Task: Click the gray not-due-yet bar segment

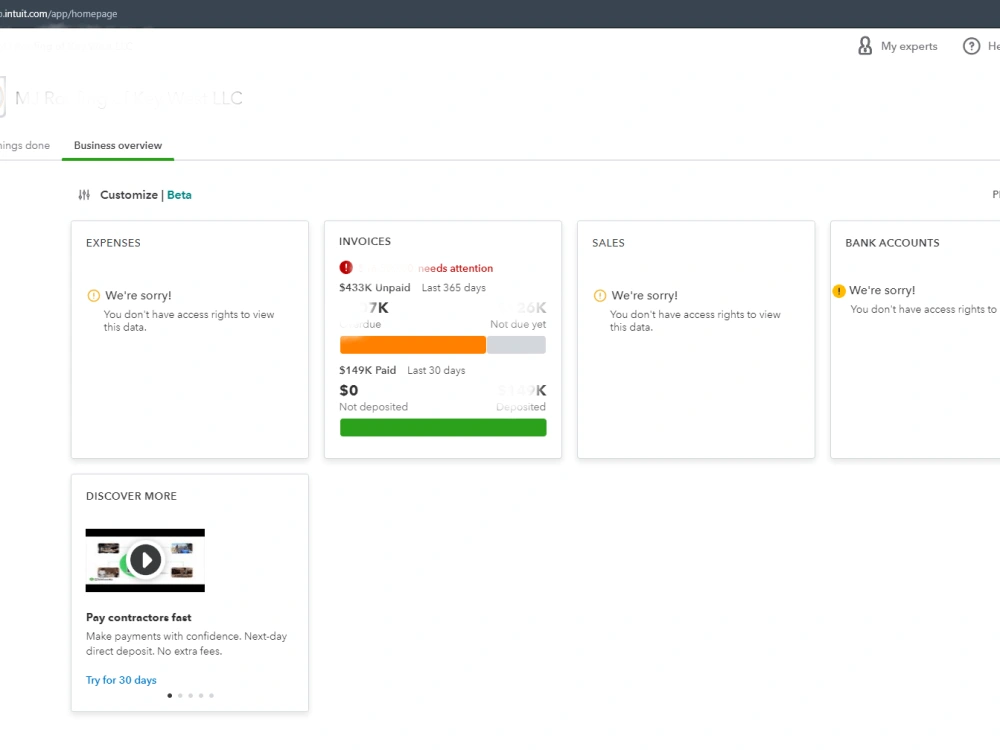Action: pos(516,345)
